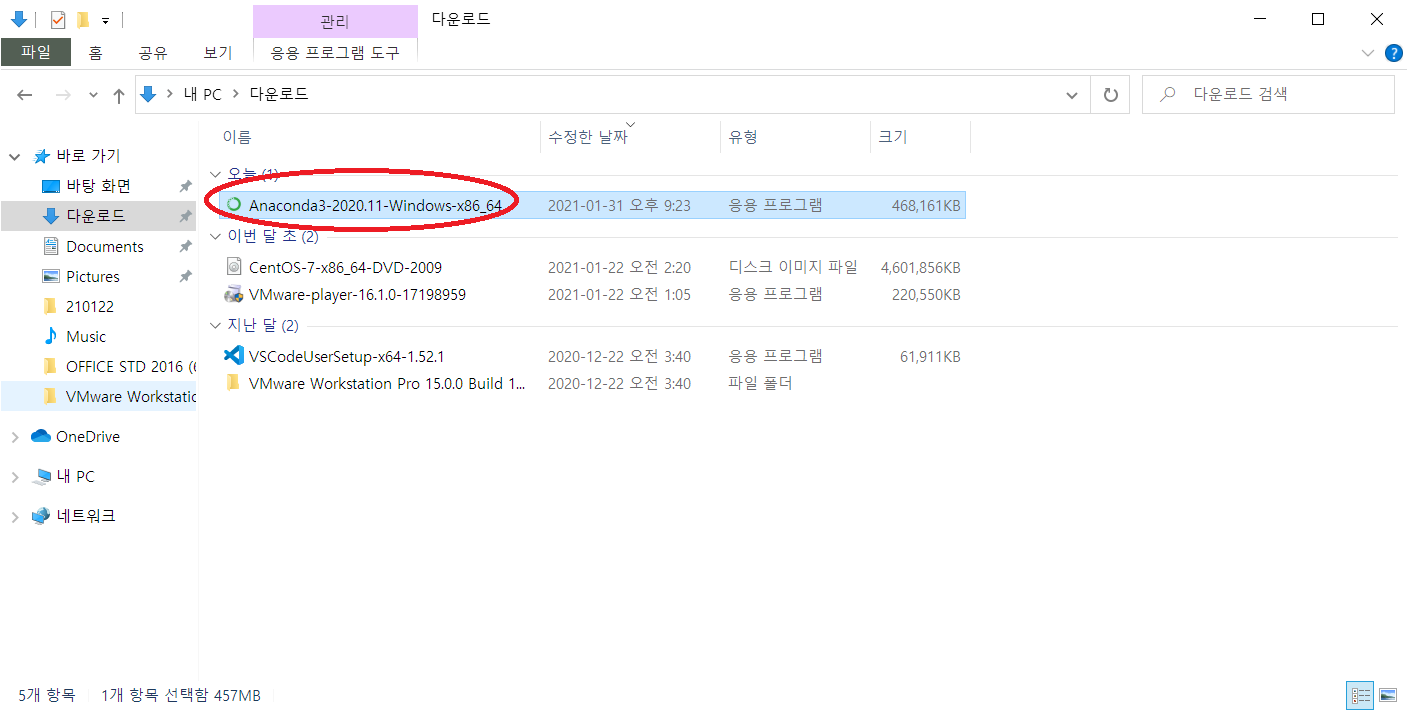Click the address bar location icon
The width and height of the screenshot is (1408, 711).
pyautogui.click(x=149, y=95)
